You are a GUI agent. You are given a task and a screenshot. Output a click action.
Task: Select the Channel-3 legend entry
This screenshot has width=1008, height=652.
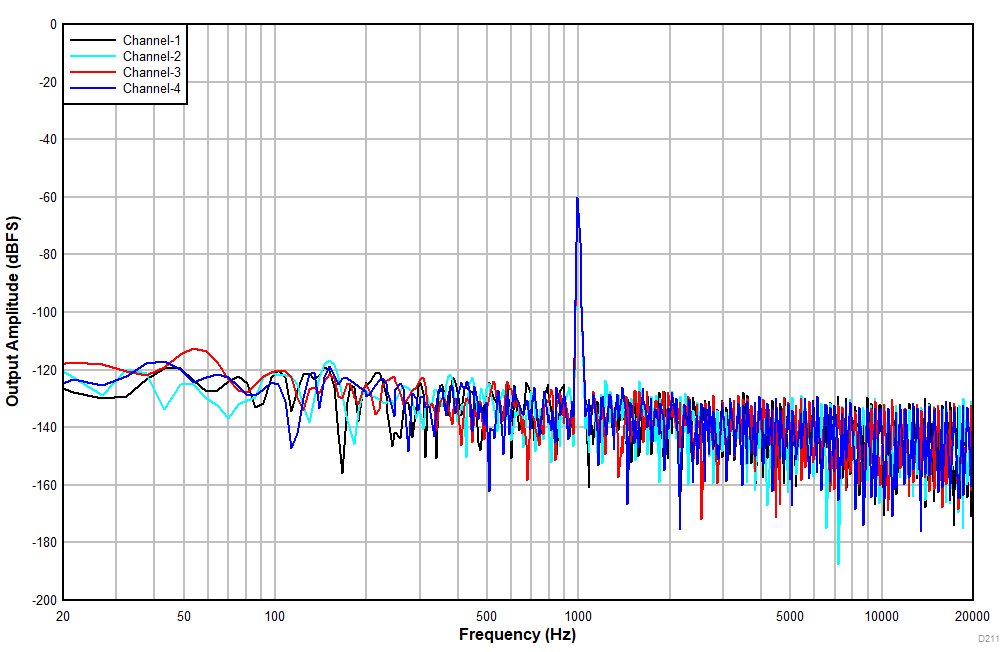click(x=150, y=73)
